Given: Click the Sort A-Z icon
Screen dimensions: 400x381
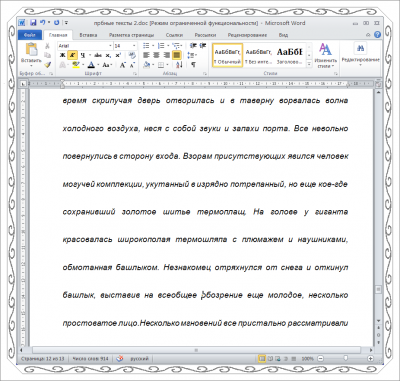Looking at the screenshot, I should pos(179,65).
